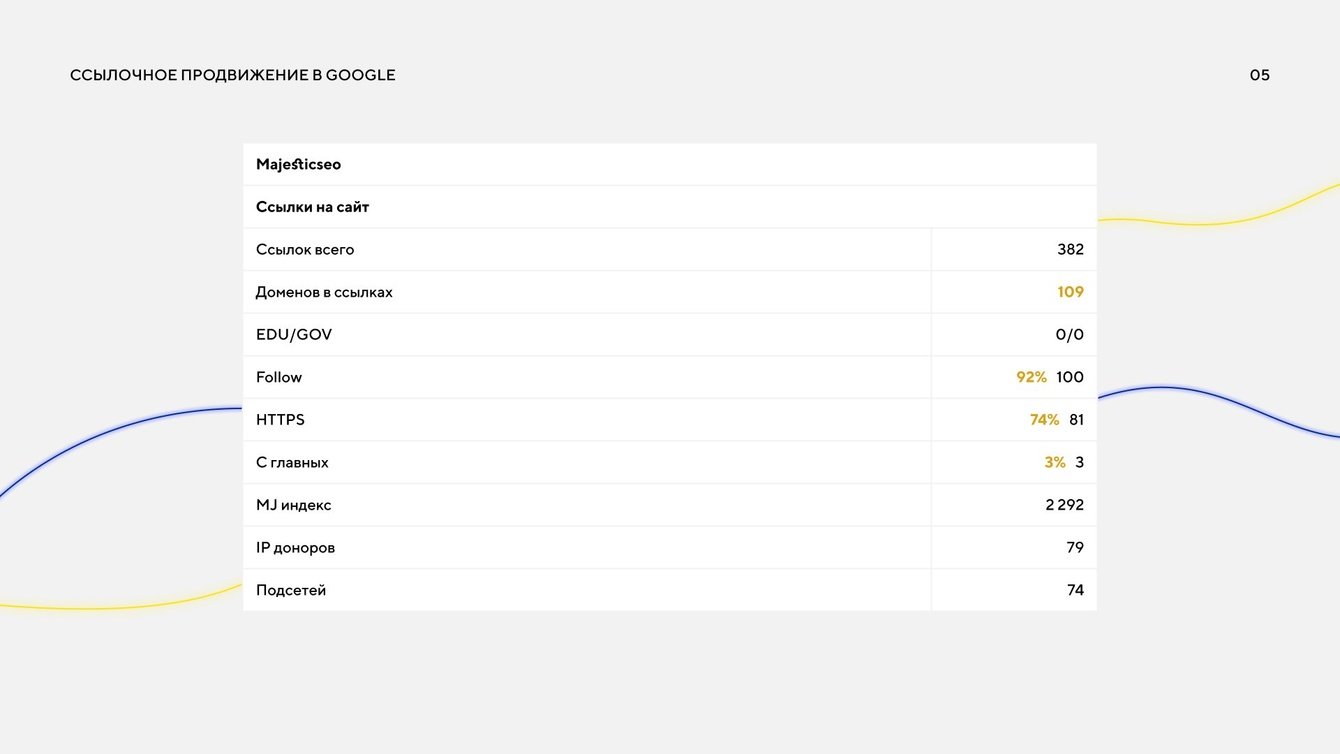This screenshot has width=1340, height=754.
Task: Click the total links value 382
Action: pos(1070,250)
